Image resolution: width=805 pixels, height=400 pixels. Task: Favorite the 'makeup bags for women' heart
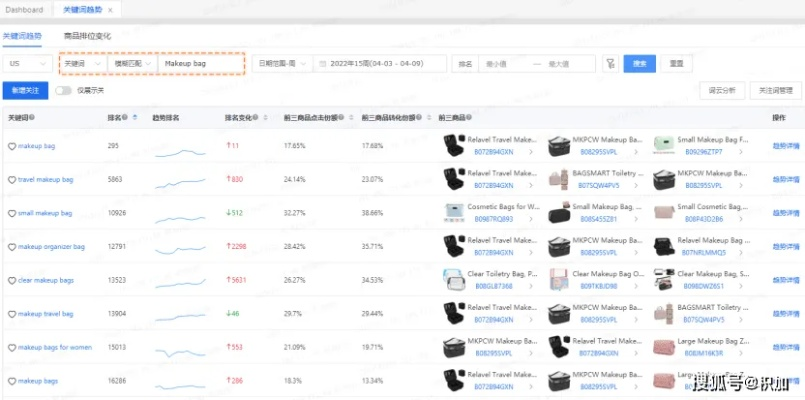click(x=12, y=348)
